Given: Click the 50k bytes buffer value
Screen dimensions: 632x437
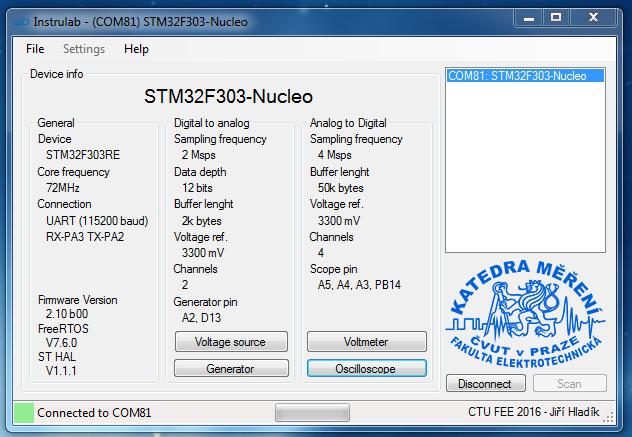Looking at the screenshot, I should 340,188.
